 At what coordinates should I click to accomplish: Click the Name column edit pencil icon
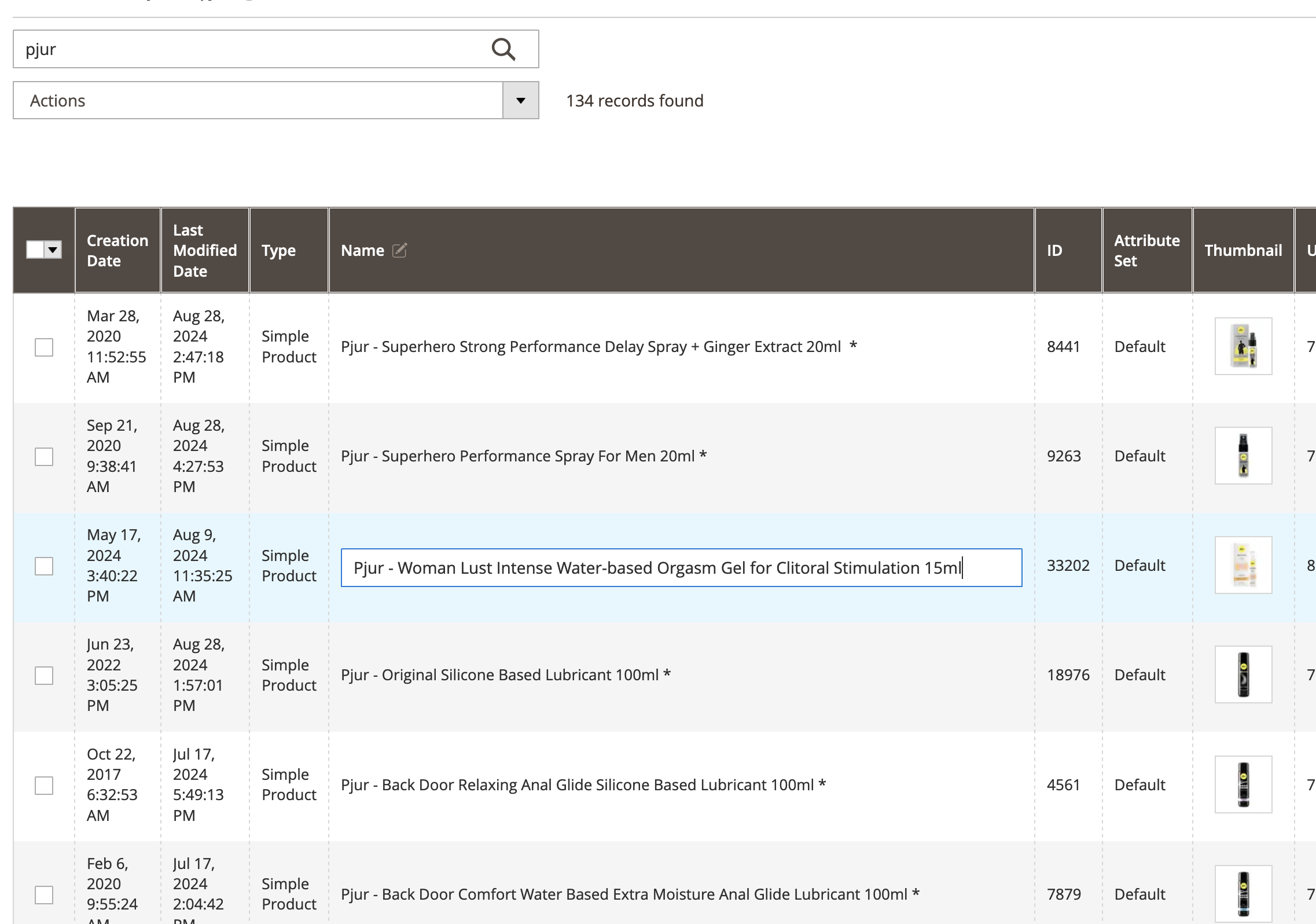[x=400, y=250]
